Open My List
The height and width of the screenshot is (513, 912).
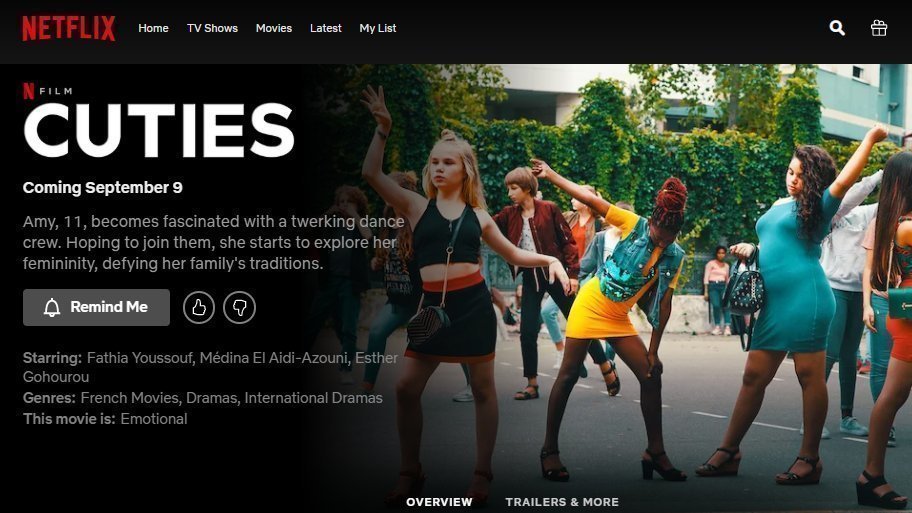tap(377, 28)
